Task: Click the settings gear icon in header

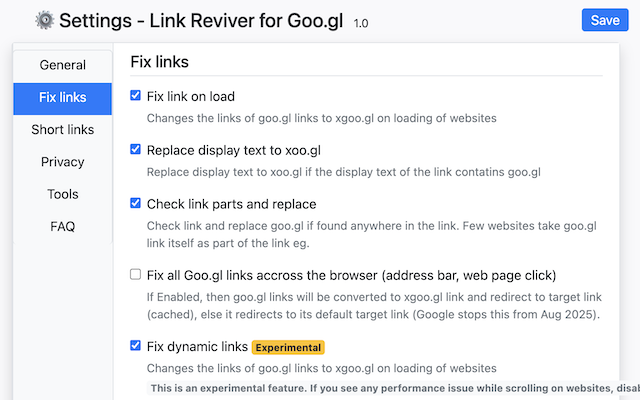Action: click(45, 20)
